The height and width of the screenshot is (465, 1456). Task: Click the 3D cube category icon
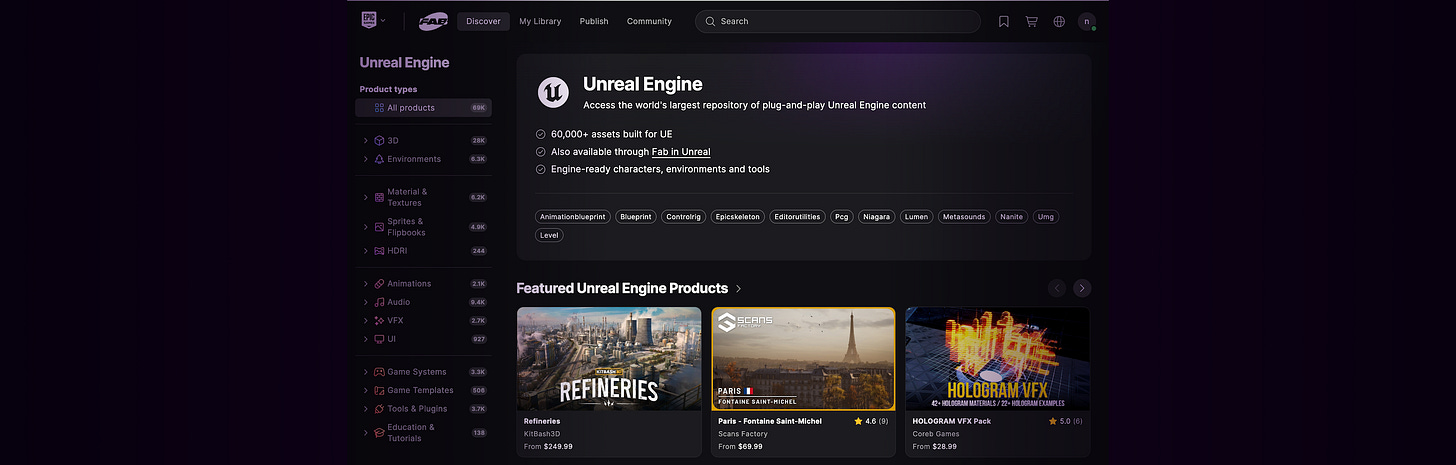(379, 141)
